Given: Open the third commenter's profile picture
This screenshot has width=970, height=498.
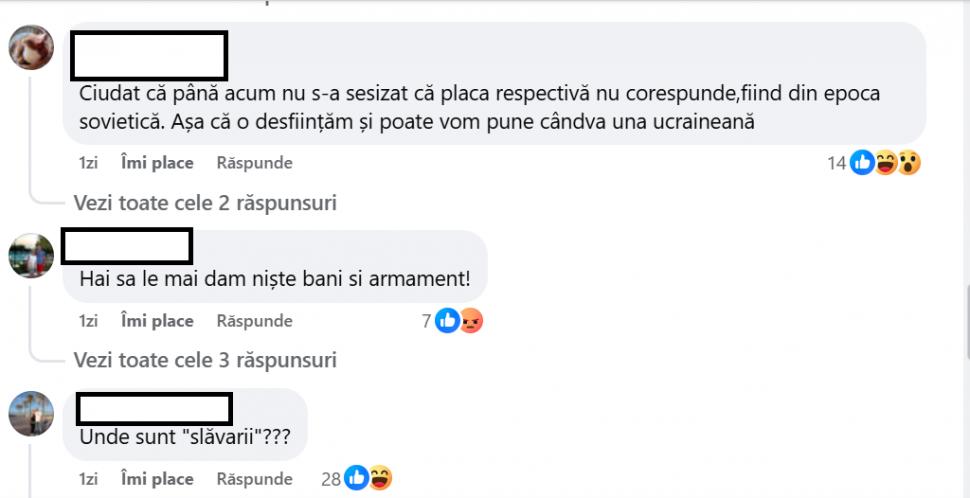Looking at the screenshot, I should 31,413.
